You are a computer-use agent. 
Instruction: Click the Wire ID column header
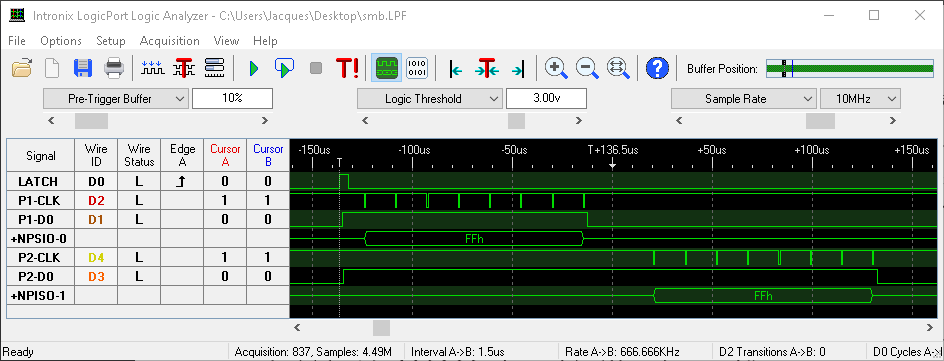pyautogui.click(x=96, y=155)
